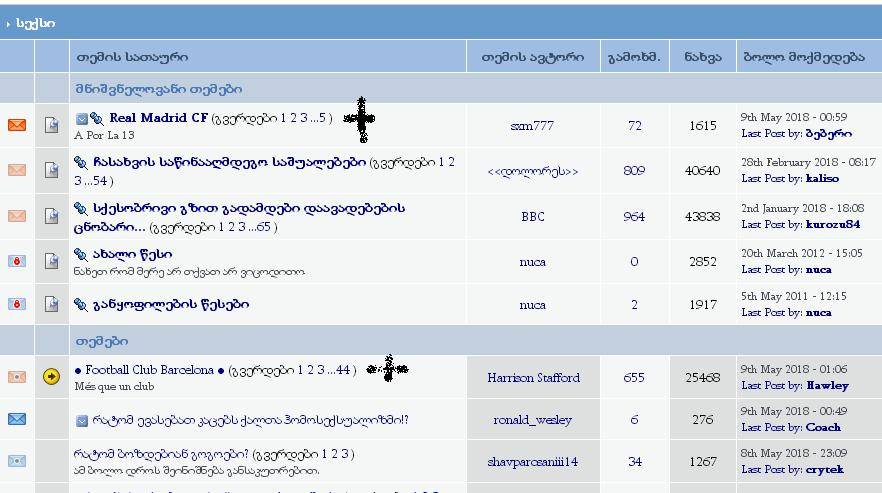Click the მნიშვნელოვანი თემები section label
The height and width of the screenshot is (493, 882).
pos(159,89)
